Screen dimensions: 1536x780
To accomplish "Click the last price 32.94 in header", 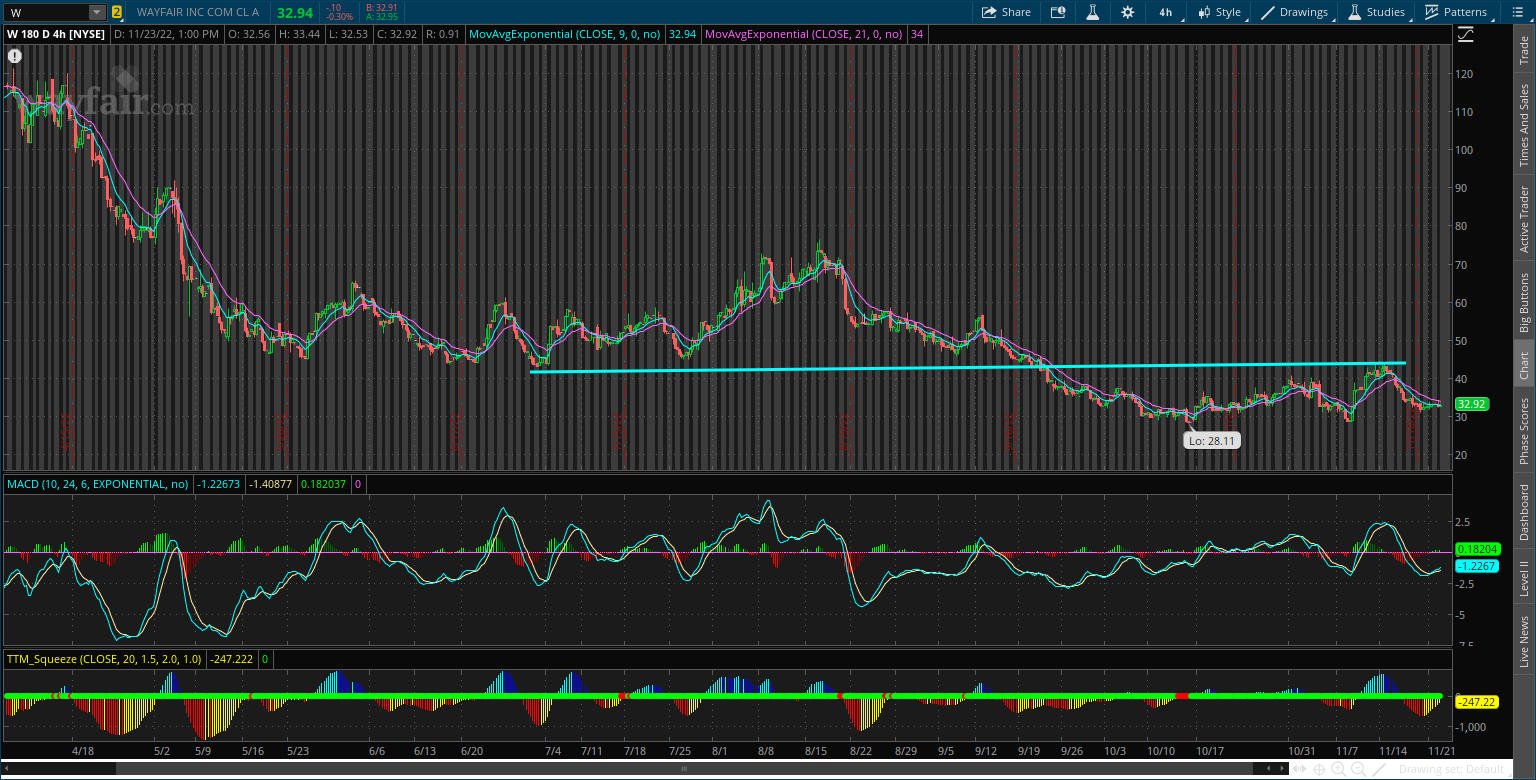I will tap(295, 12).
